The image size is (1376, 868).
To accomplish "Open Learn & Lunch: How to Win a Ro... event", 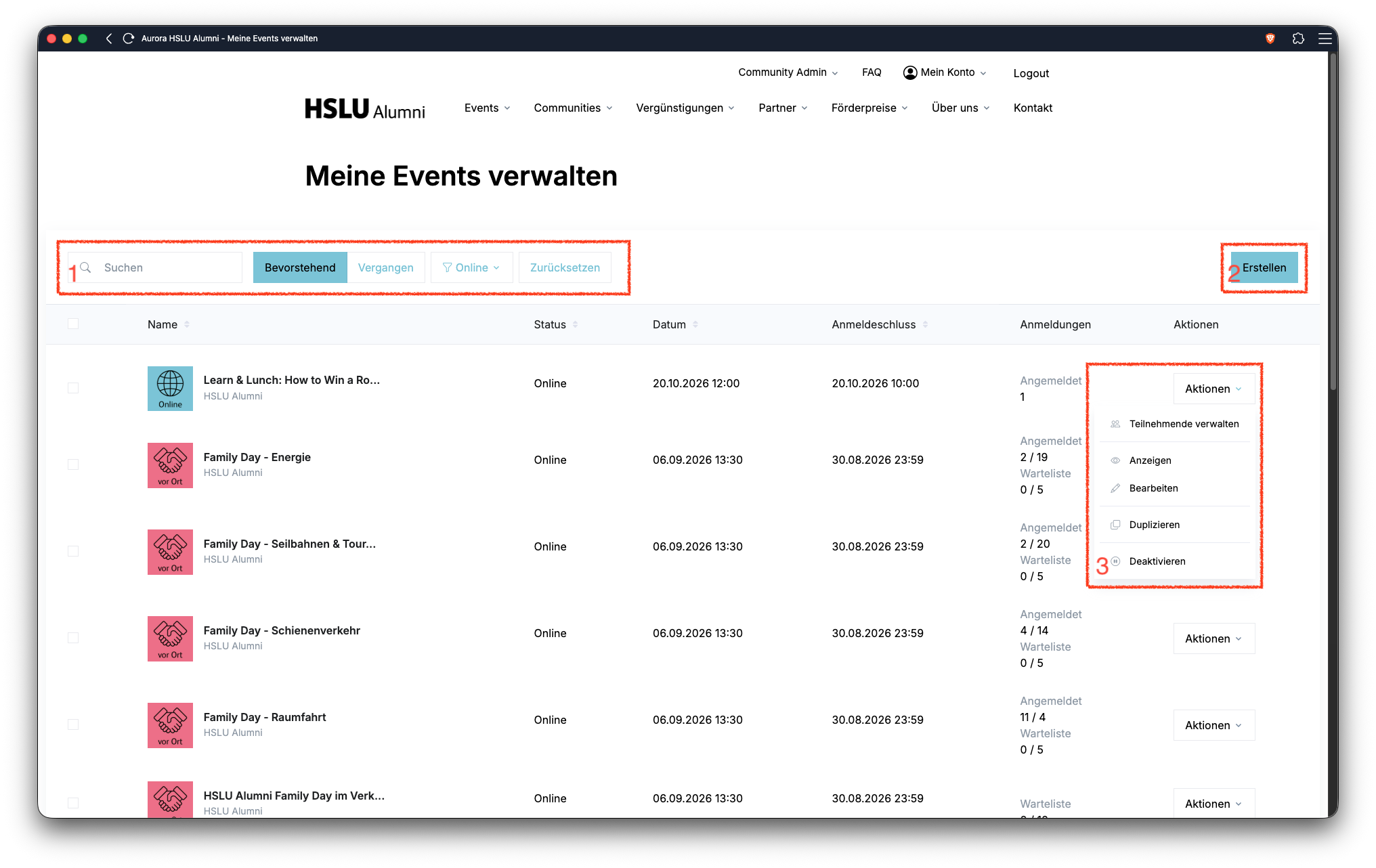I will (x=292, y=380).
